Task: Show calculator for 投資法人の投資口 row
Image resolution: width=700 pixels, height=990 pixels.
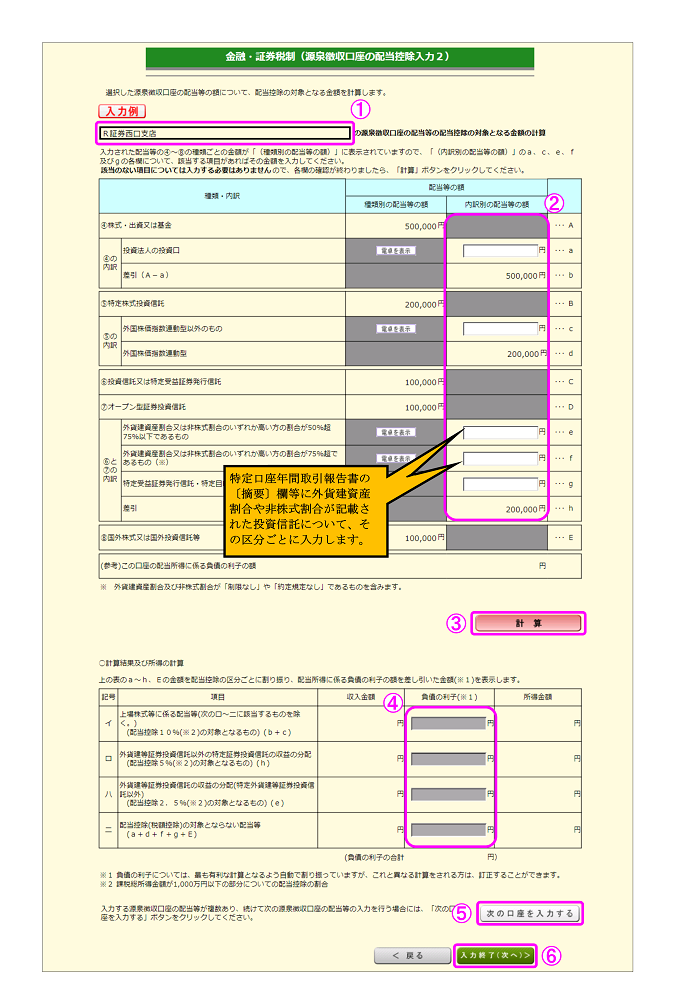Action: (396, 251)
